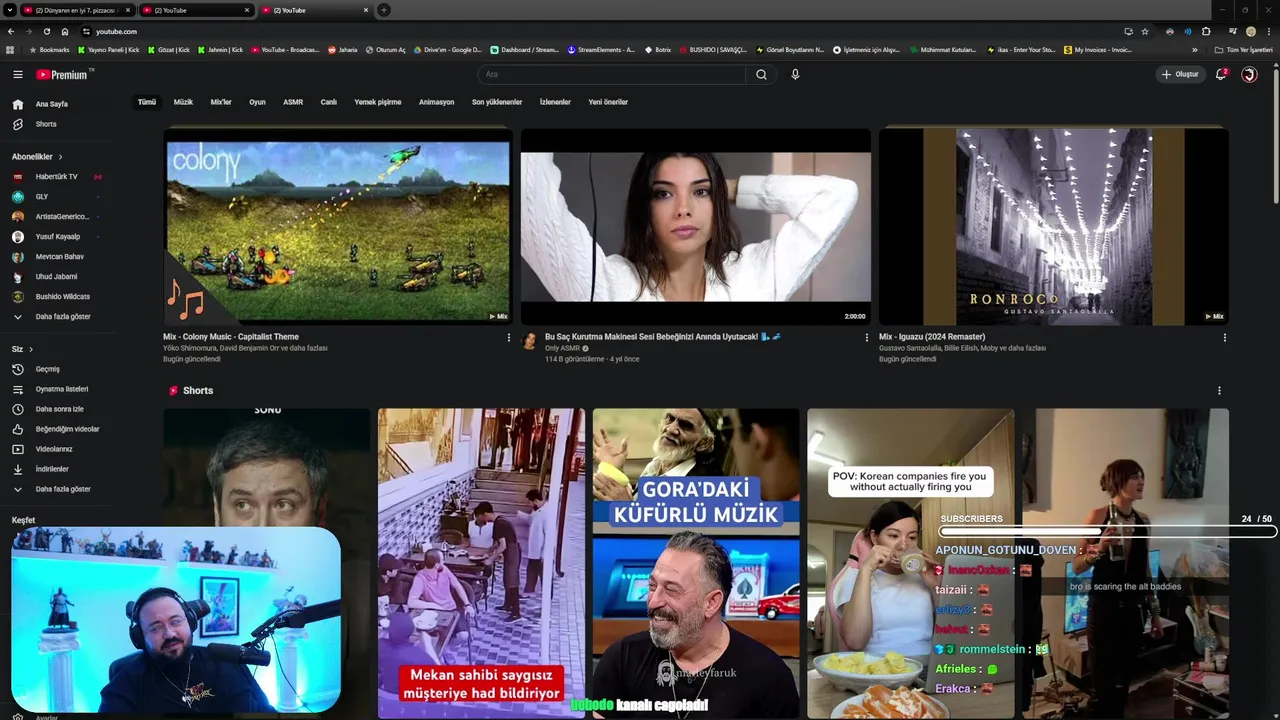Open the Only ASMR channel link
This screenshot has width=1280, height=720.
click(x=562, y=348)
